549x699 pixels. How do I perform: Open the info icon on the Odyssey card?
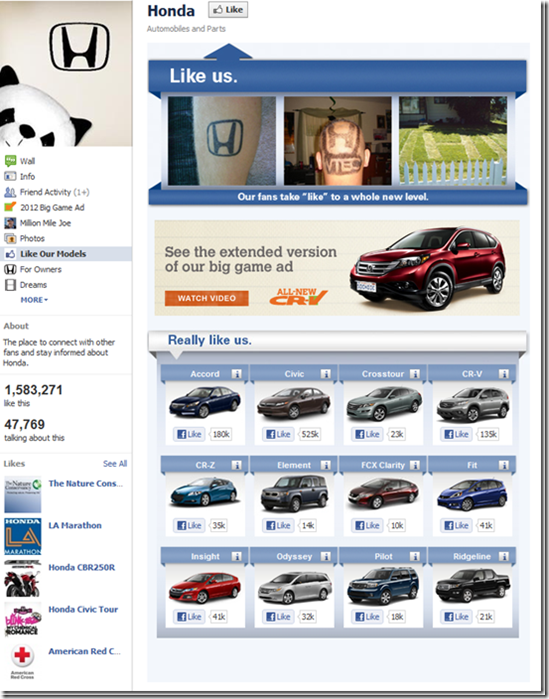coord(325,556)
